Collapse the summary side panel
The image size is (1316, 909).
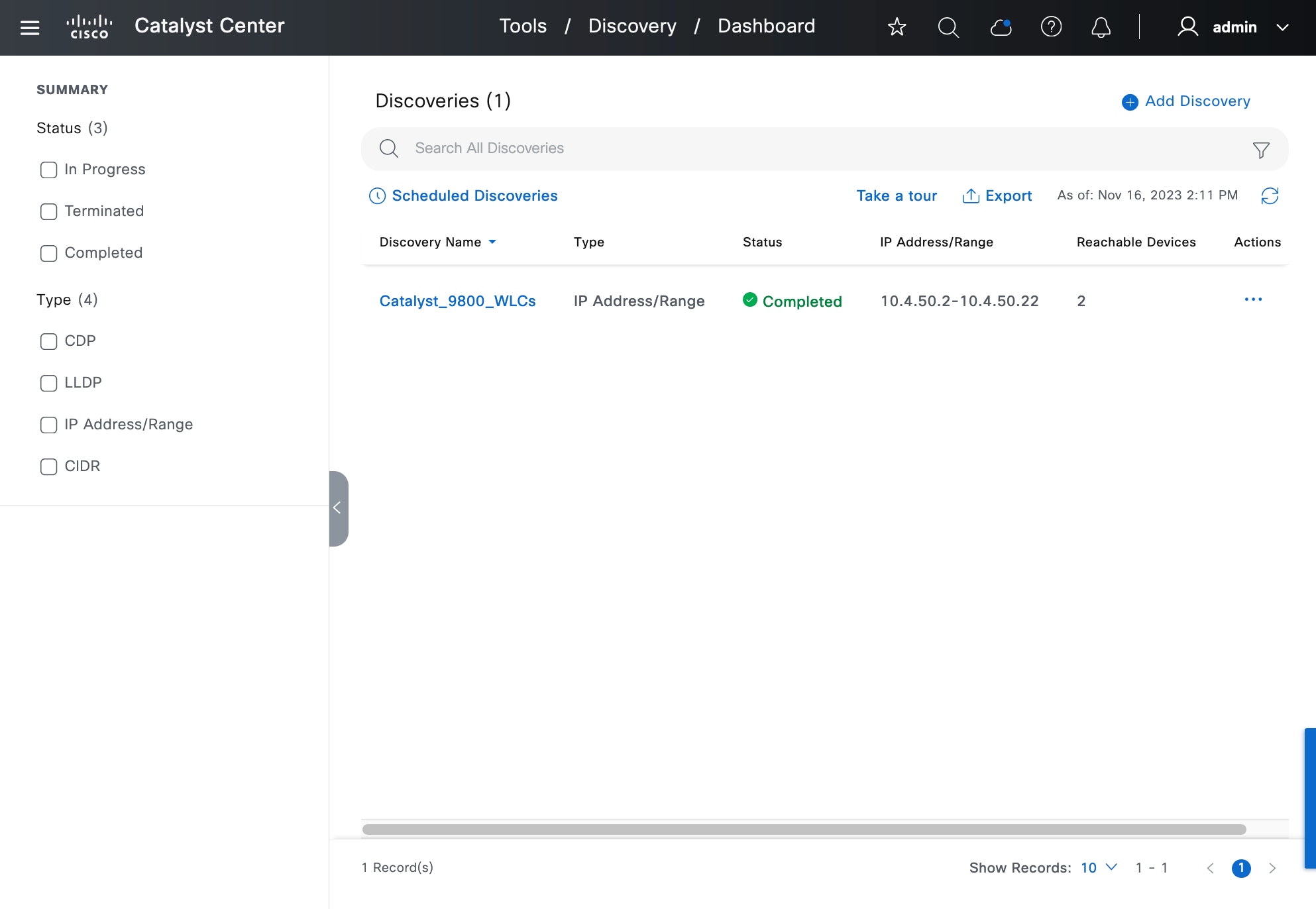click(338, 508)
